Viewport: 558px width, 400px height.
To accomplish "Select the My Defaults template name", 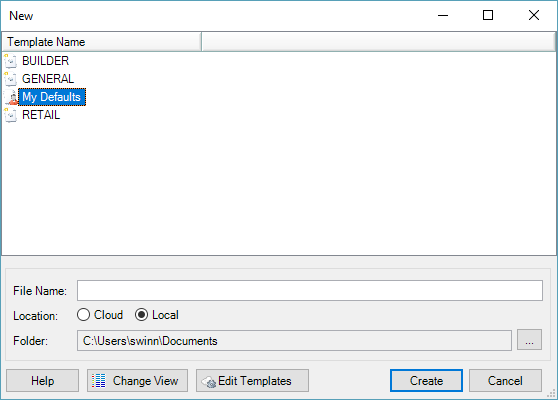I will (x=52, y=97).
